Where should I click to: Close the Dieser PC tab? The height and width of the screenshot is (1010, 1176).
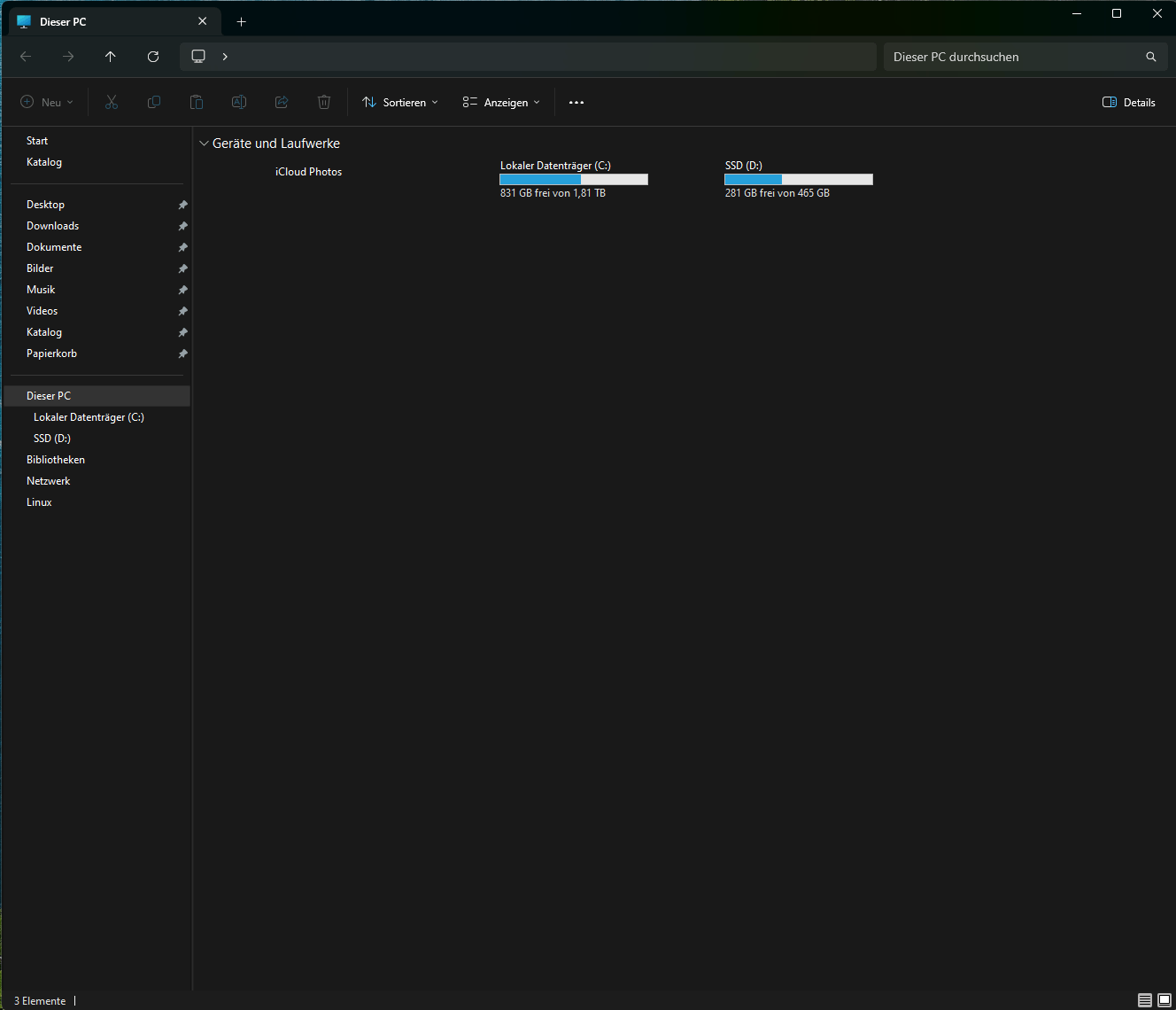[x=203, y=21]
